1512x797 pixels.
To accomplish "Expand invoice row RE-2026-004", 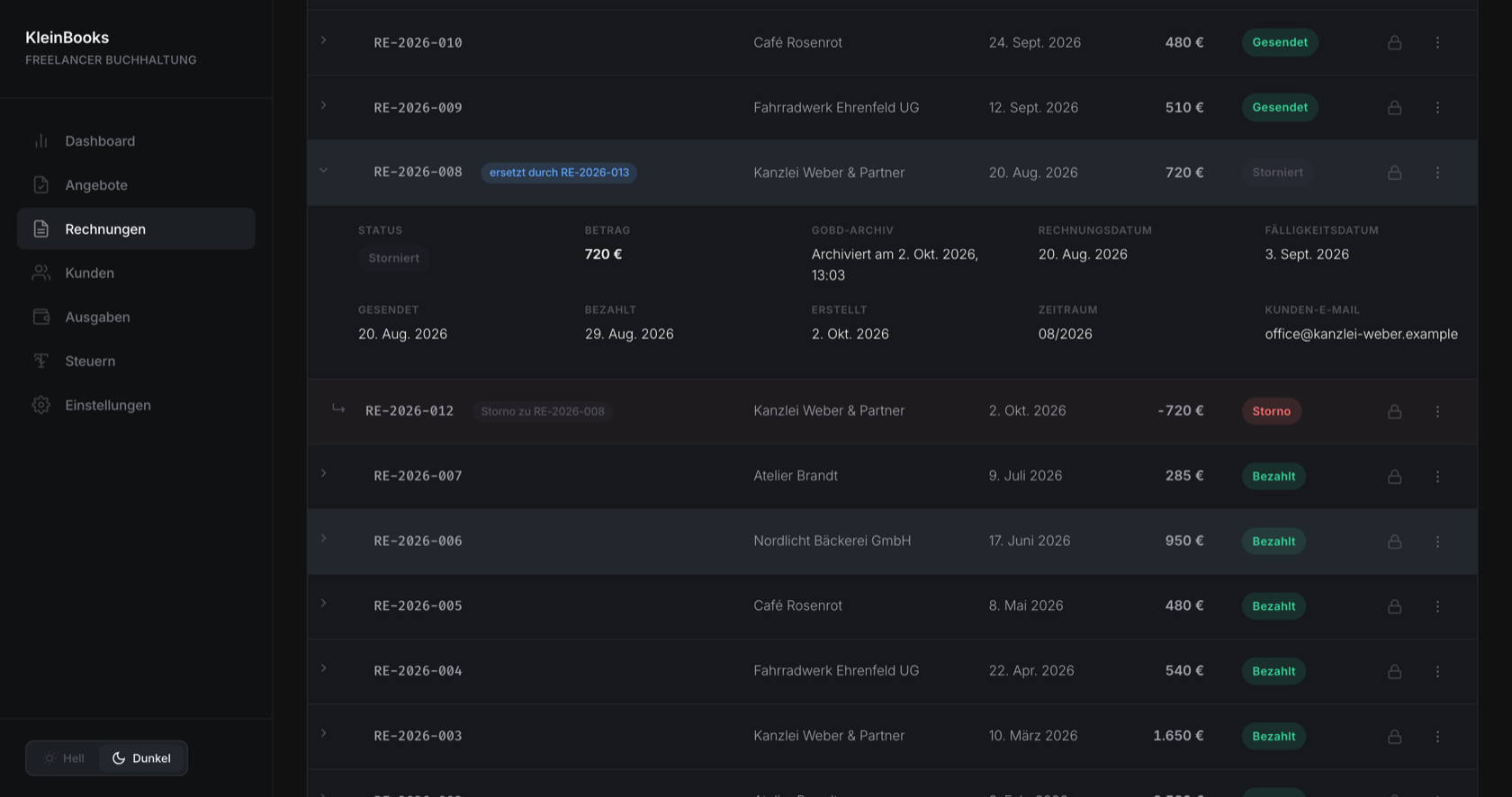I will click(324, 668).
